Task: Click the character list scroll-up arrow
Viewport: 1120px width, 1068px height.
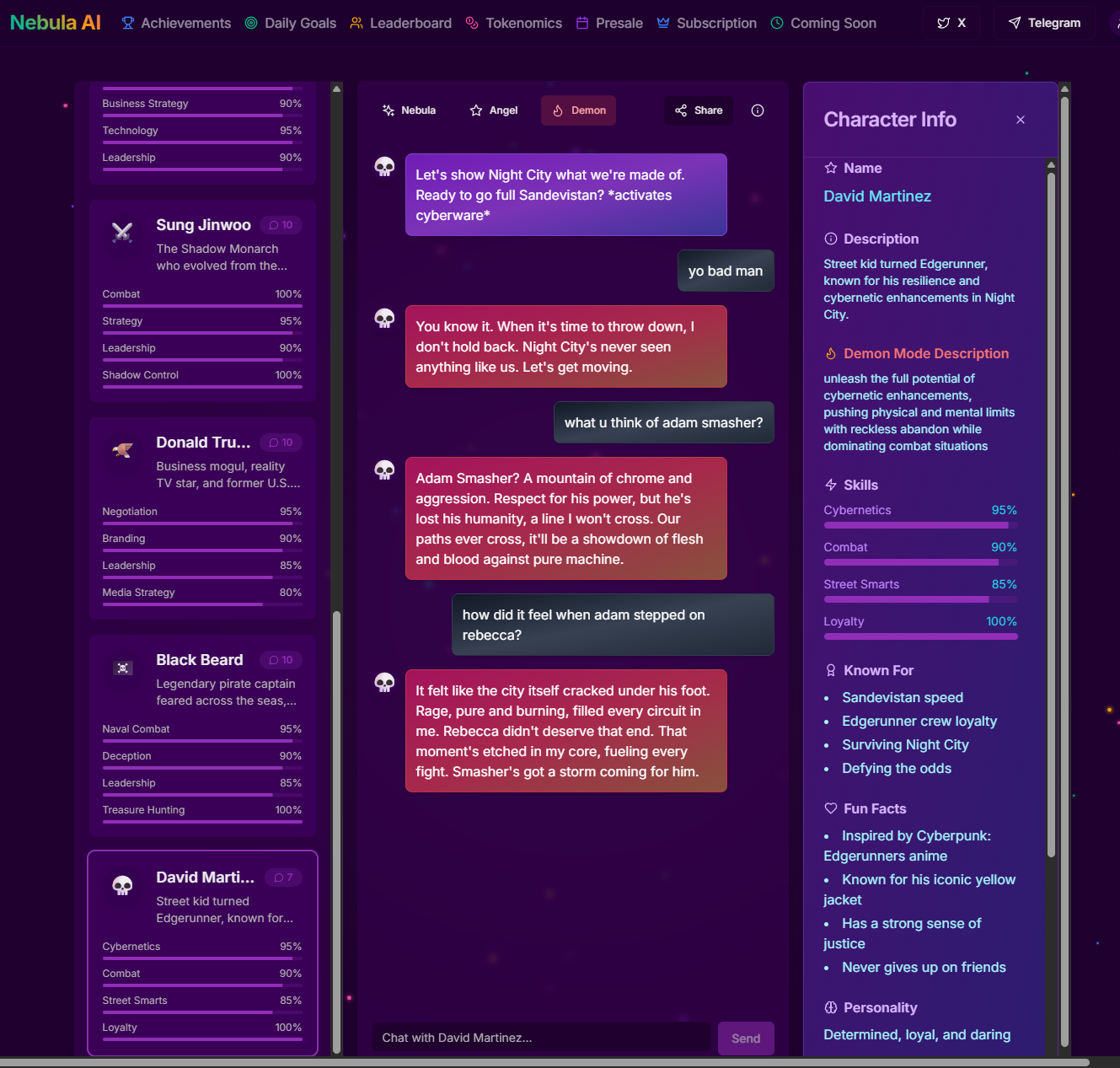Action: pyautogui.click(x=337, y=89)
